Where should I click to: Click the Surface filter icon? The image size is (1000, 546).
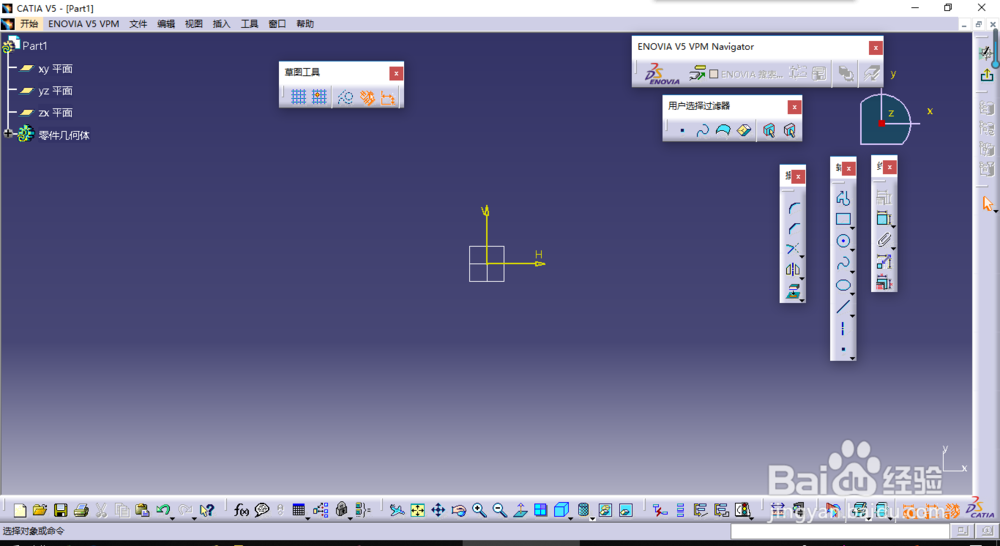point(723,131)
